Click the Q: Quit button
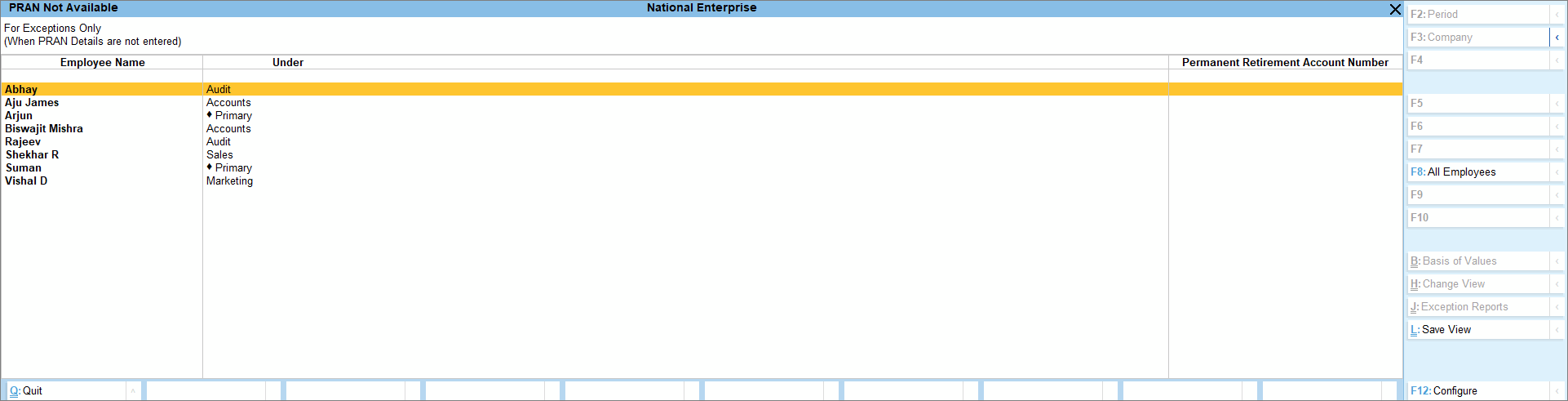Viewport: 1568px width, 401px height. [65, 391]
